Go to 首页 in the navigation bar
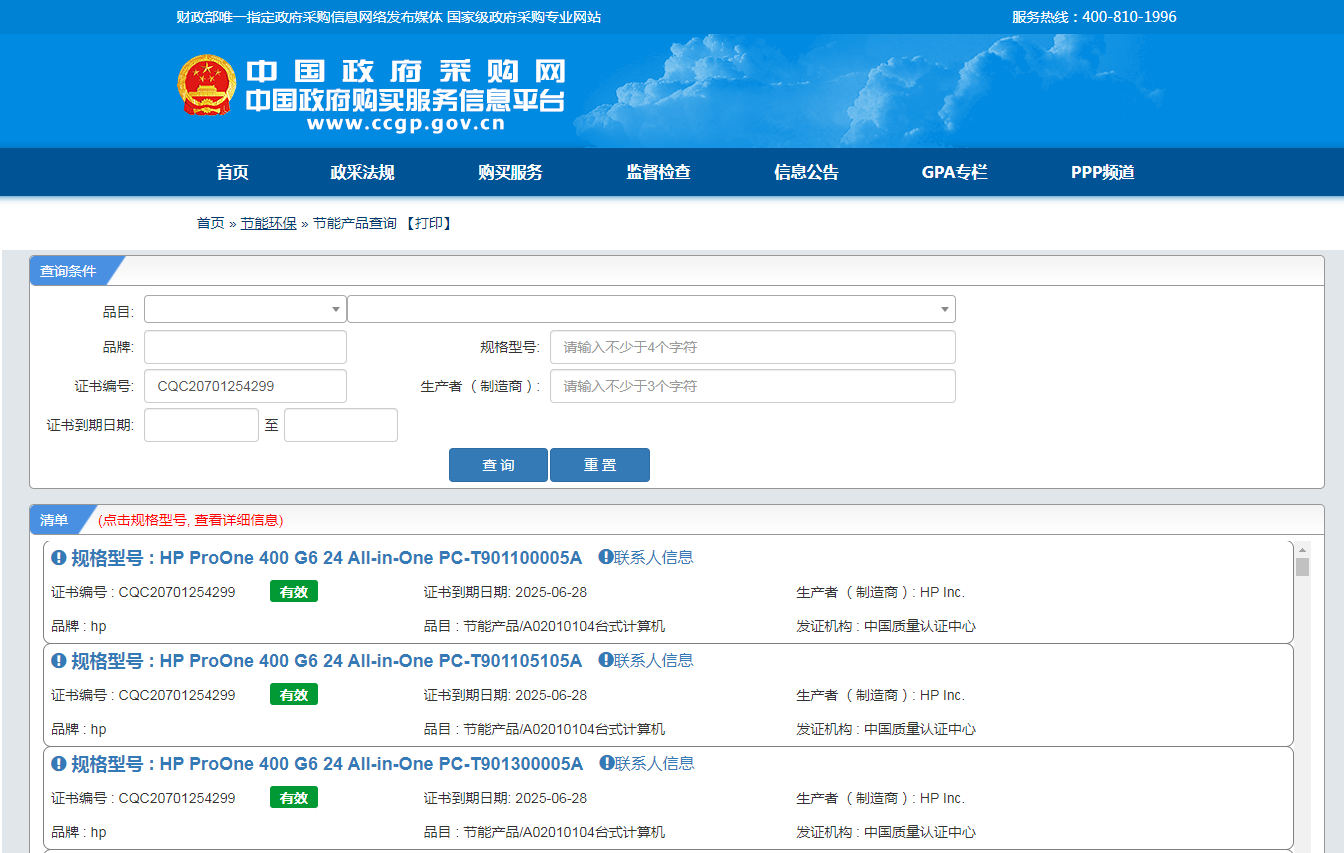Viewport: 1344px width, 853px height. [x=232, y=172]
